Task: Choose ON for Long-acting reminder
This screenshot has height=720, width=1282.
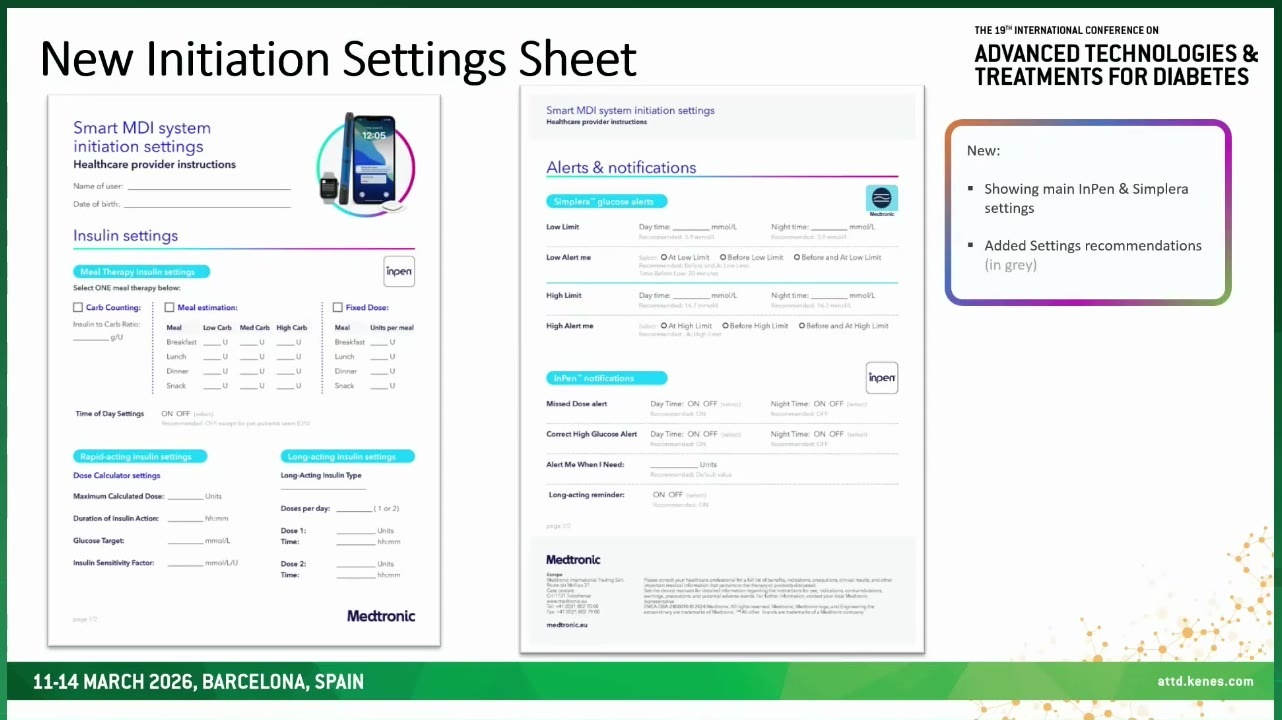Action: pyautogui.click(x=659, y=495)
